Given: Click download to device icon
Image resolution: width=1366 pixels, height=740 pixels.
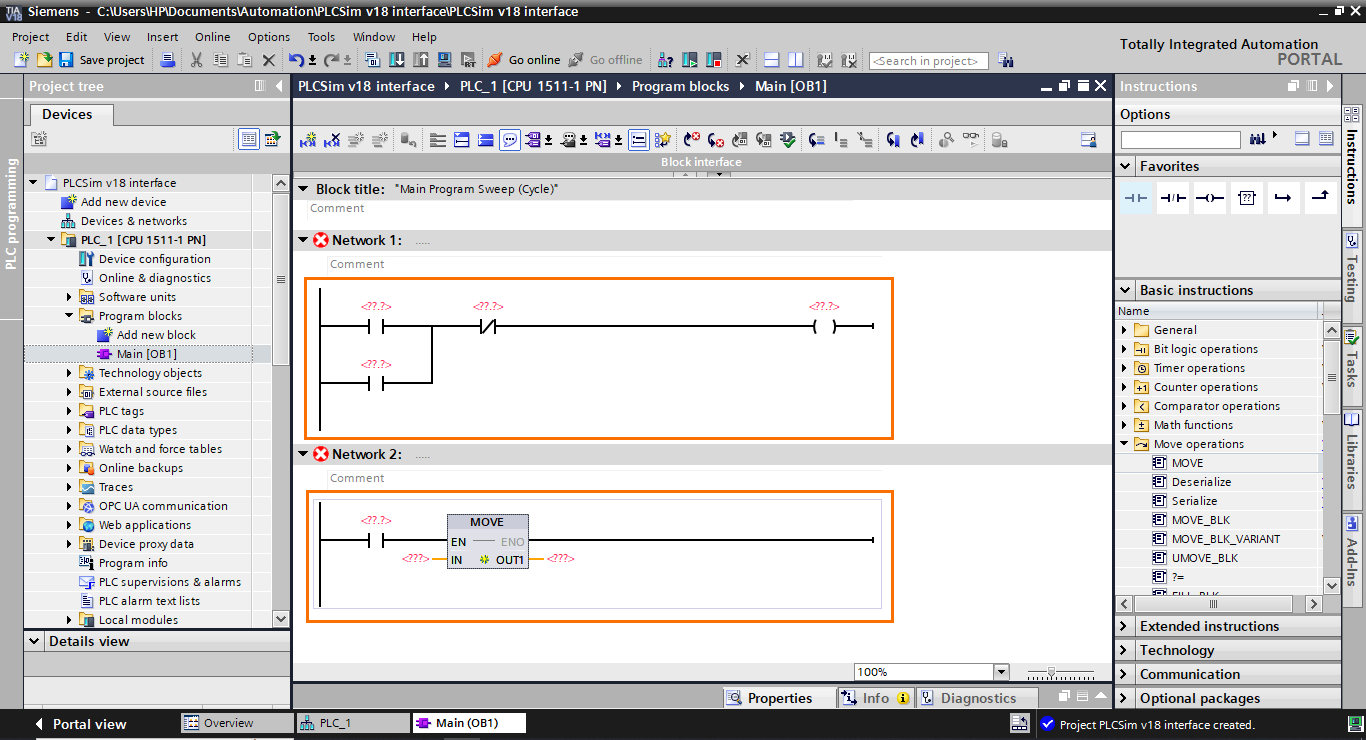Looking at the screenshot, I should tap(397, 60).
